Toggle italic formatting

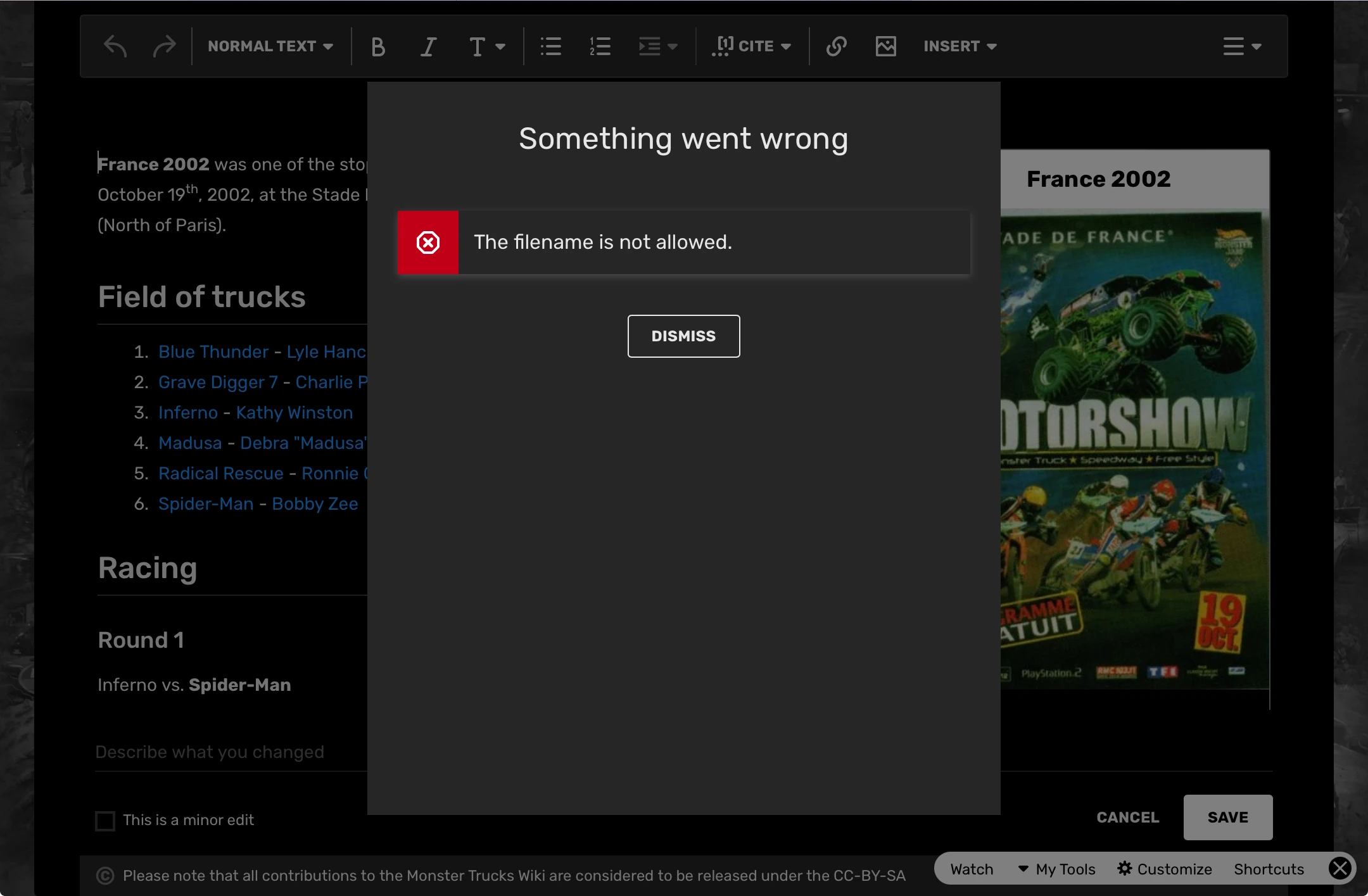(x=429, y=46)
